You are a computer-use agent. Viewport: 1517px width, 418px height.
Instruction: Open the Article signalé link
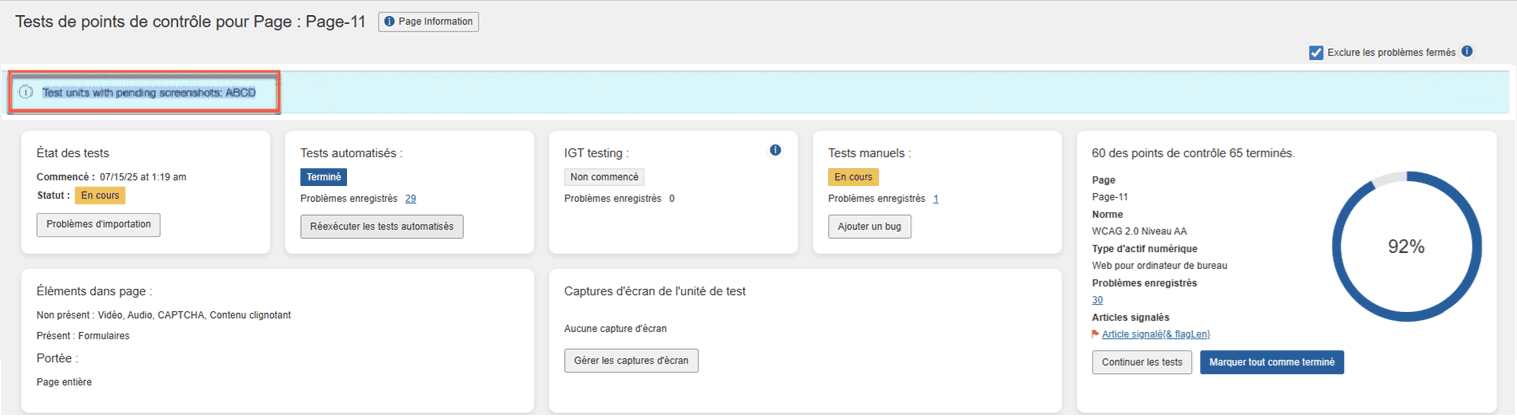[1156, 334]
